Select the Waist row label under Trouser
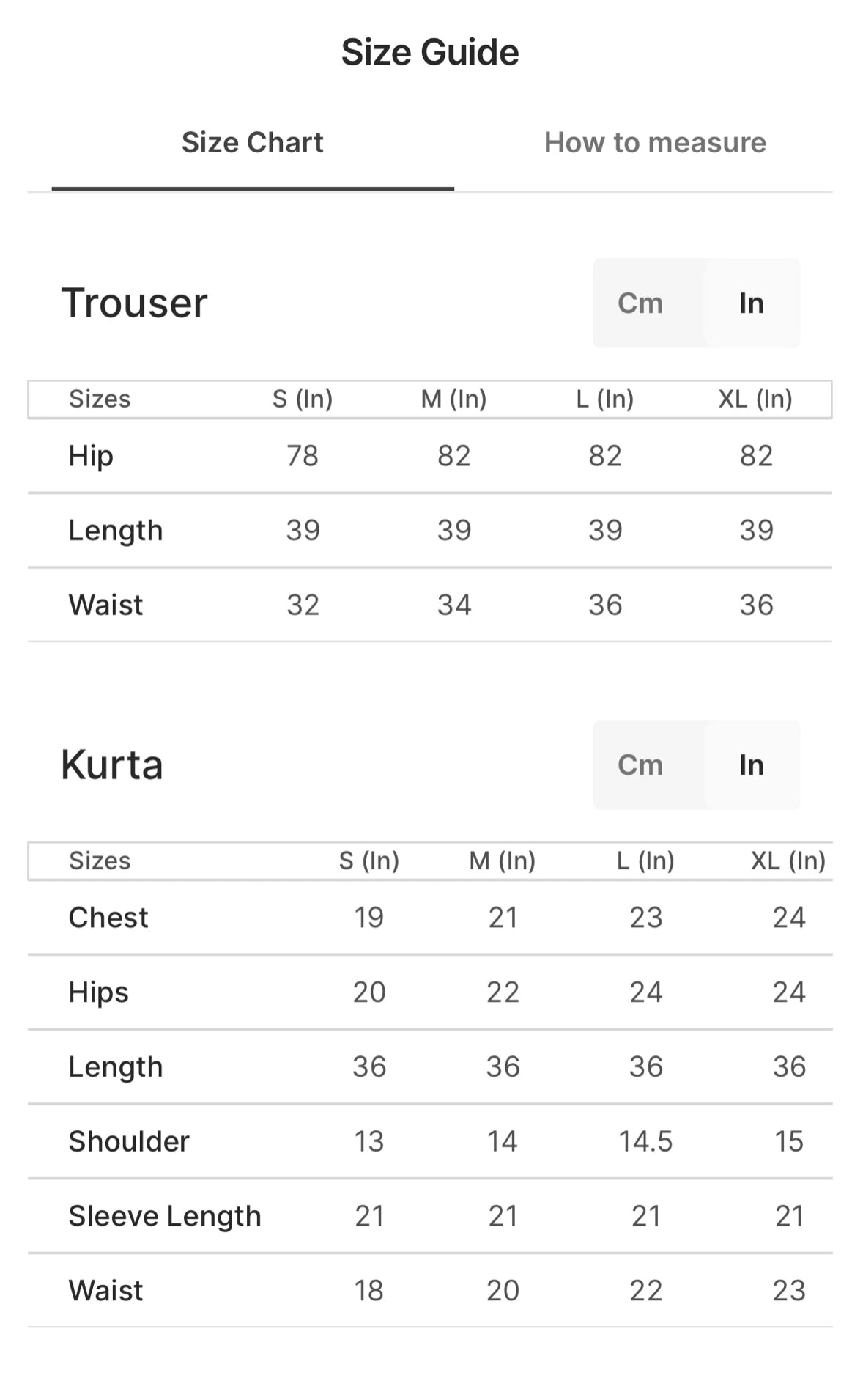Image resolution: width=863 pixels, height=1400 pixels. [105, 605]
